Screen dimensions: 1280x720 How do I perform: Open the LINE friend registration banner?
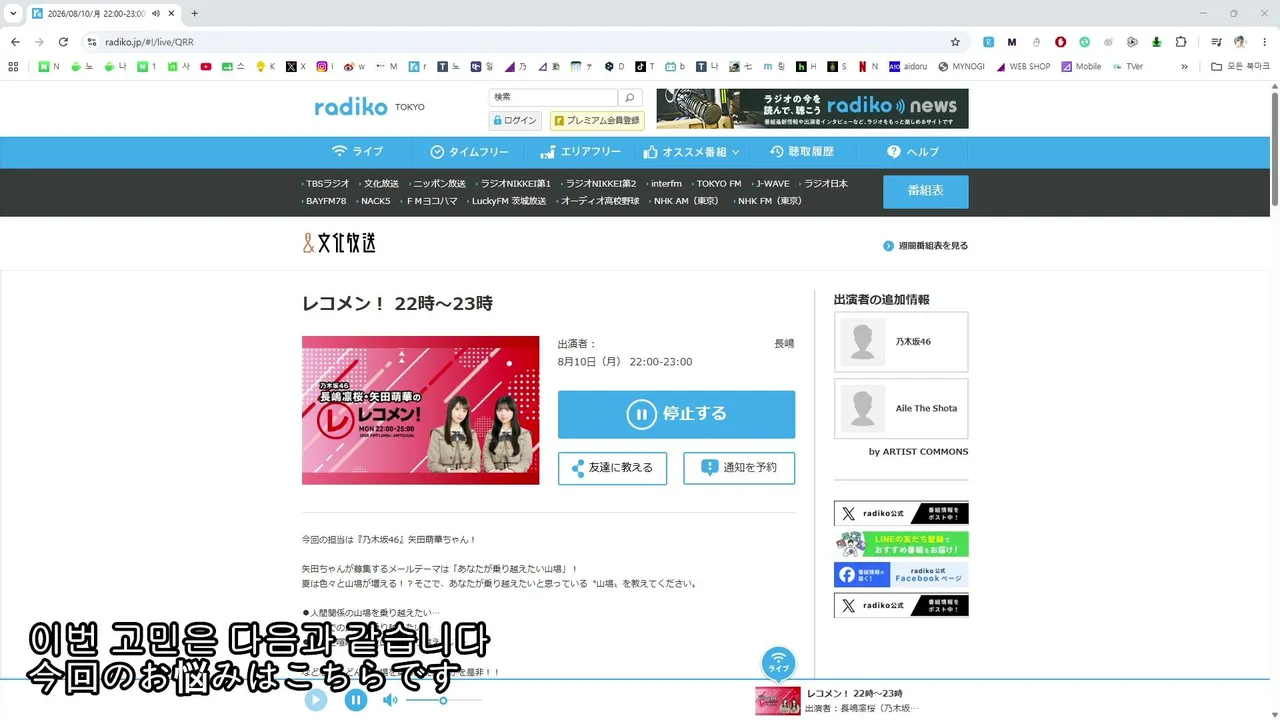coord(901,544)
